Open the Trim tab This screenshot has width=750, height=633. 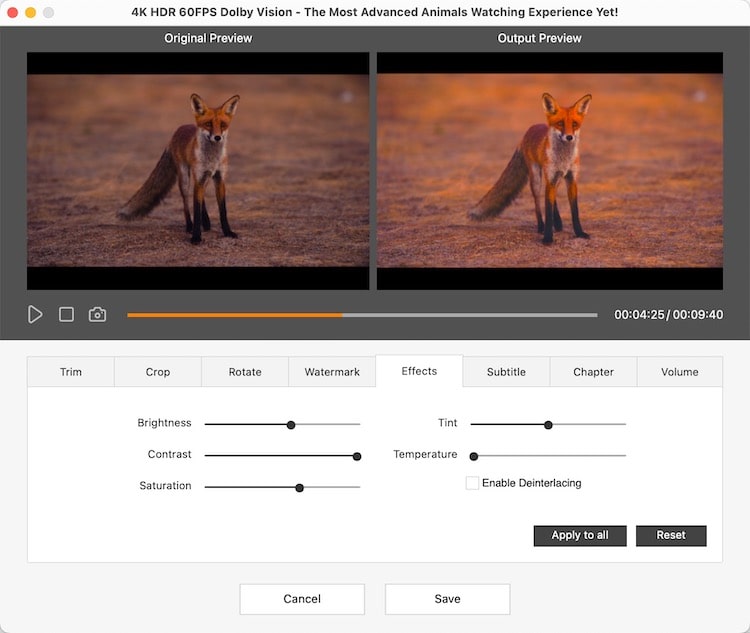pos(71,372)
